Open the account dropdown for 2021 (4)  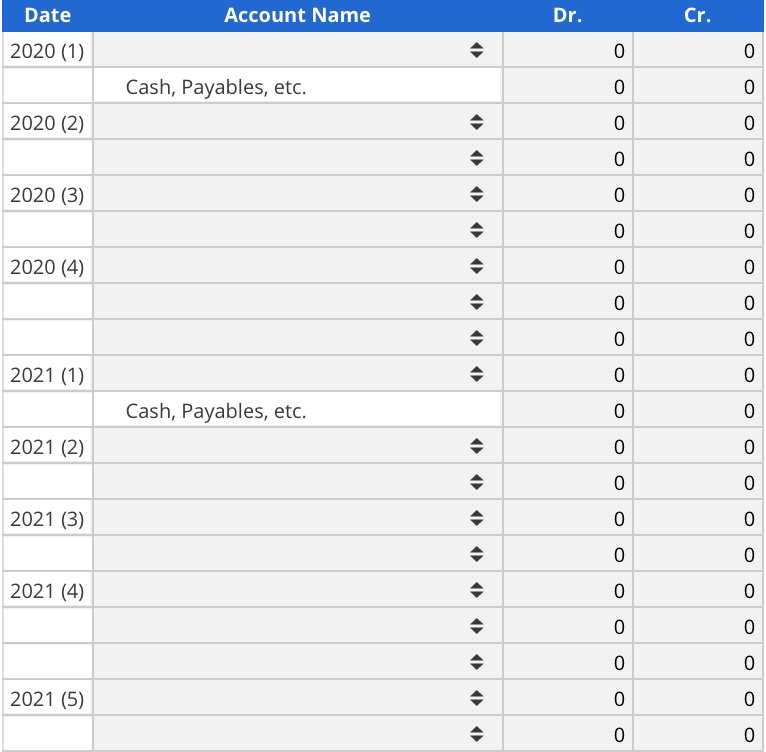coord(298,590)
